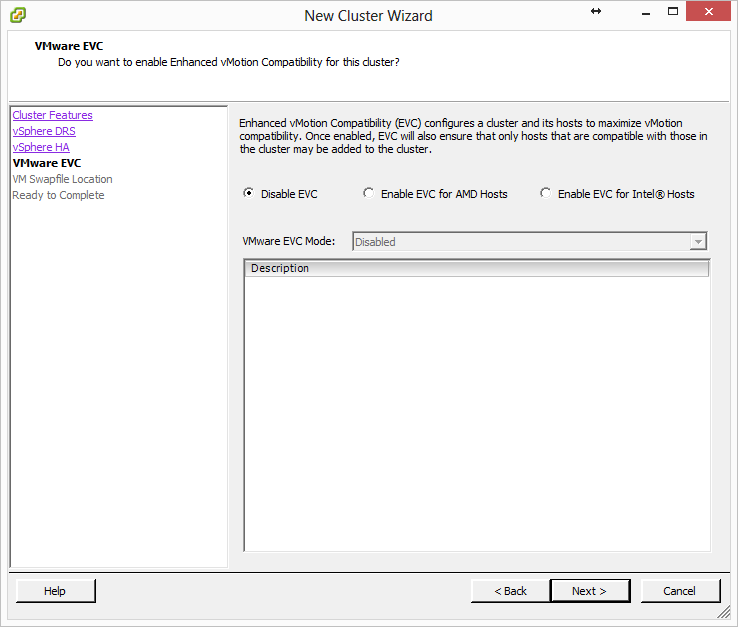Click the double-arrow icon in title bar

(596, 11)
